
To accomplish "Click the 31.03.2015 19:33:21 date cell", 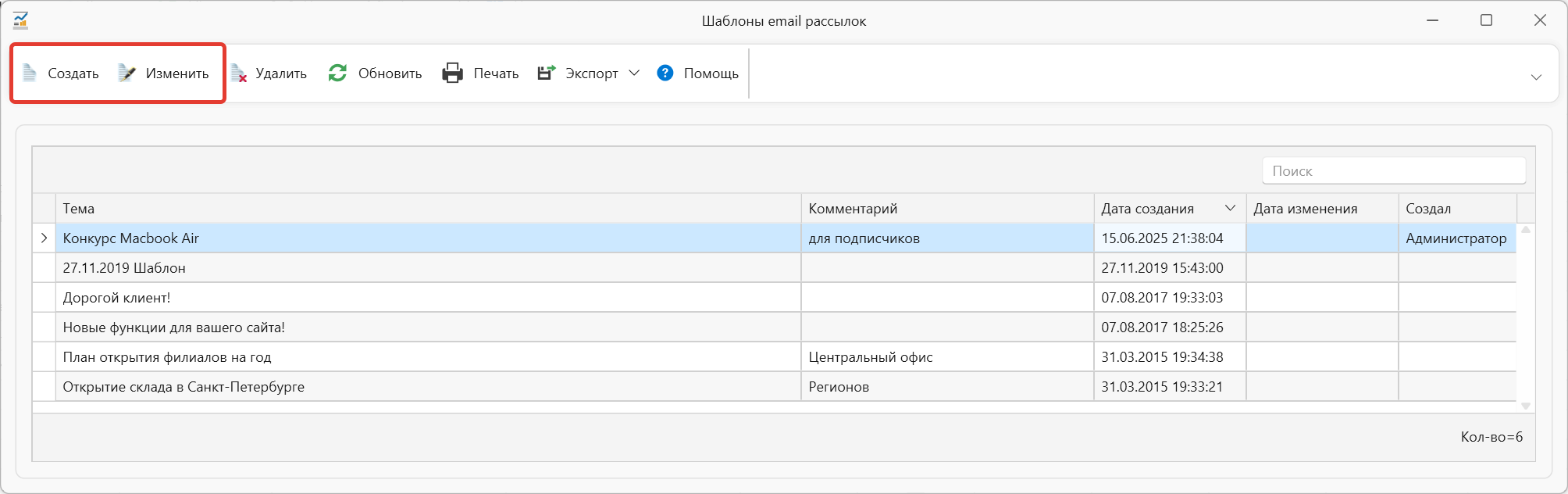I will click(1170, 387).
